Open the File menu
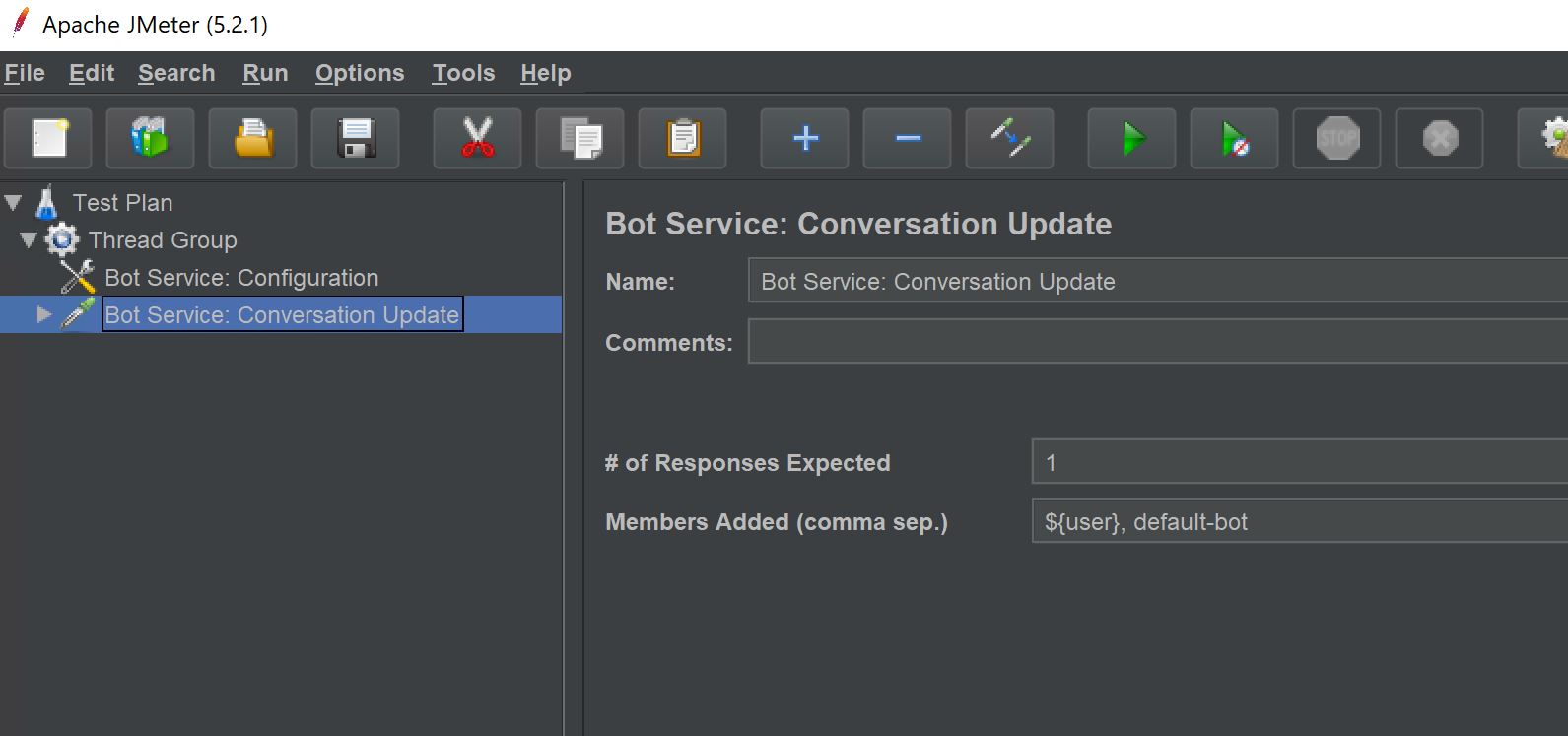Viewport: 1568px width, 736px height. [25, 73]
